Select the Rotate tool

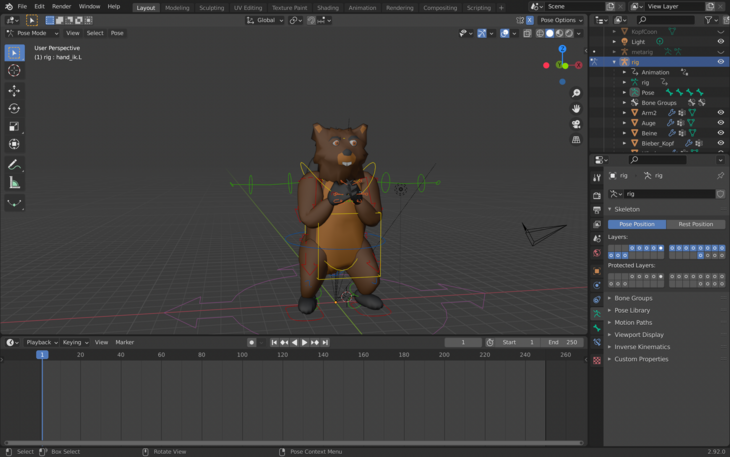(x=14, y=108)
